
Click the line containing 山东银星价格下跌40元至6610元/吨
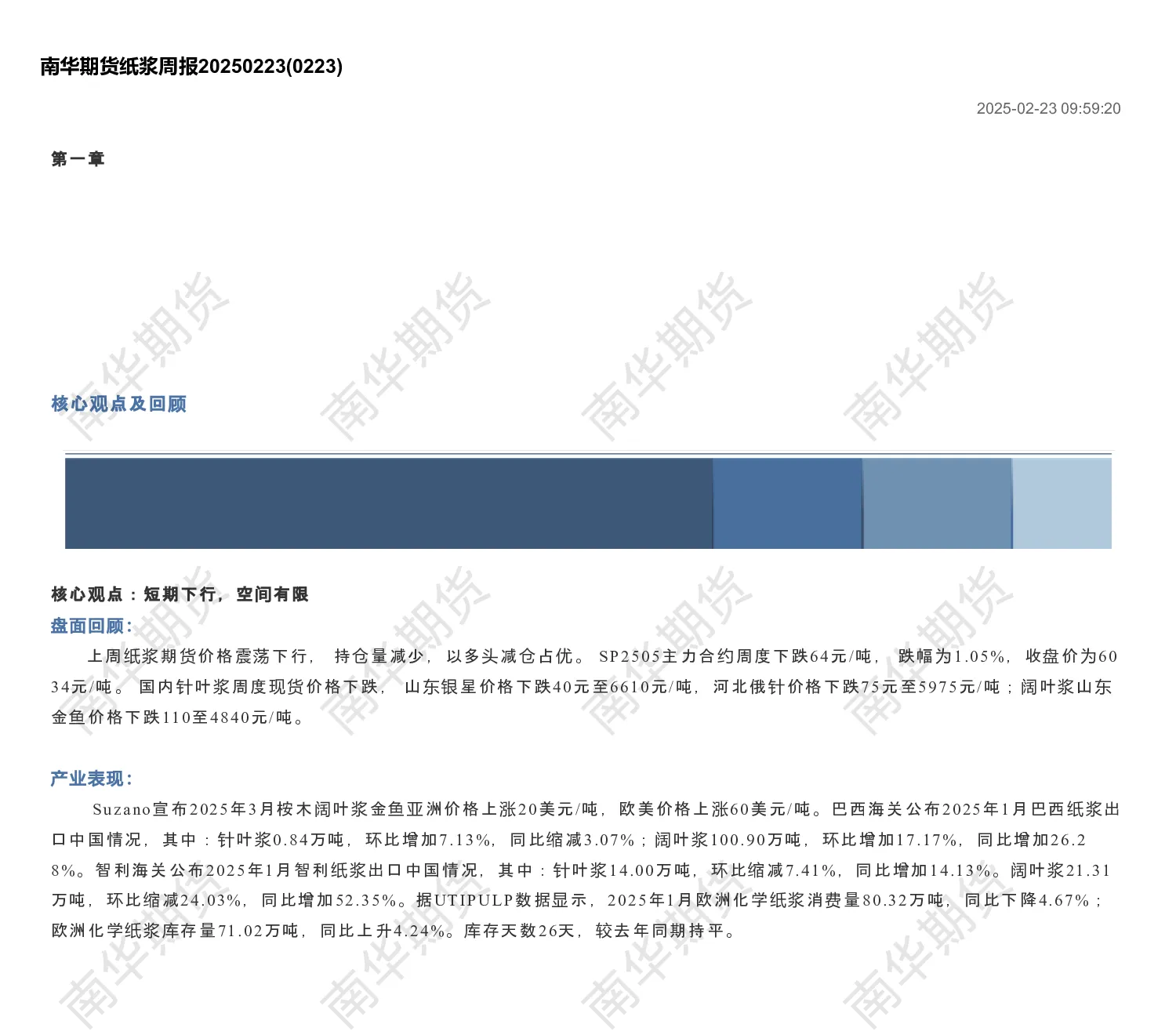(581, 687)
